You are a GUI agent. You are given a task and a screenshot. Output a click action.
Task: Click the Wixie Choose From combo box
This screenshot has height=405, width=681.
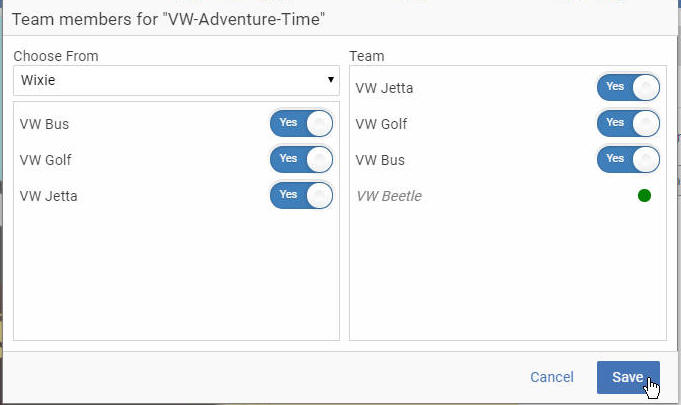pyautogui.click(x=176, y=80)
